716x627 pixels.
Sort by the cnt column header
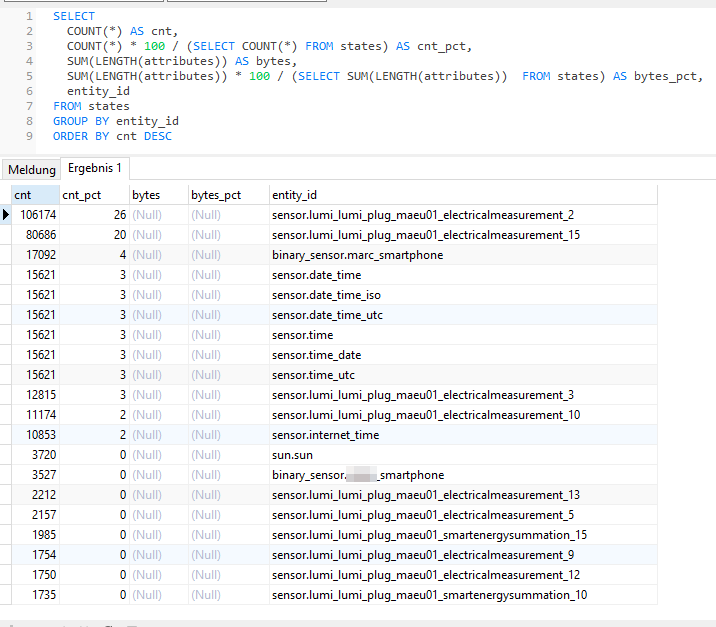36,195
